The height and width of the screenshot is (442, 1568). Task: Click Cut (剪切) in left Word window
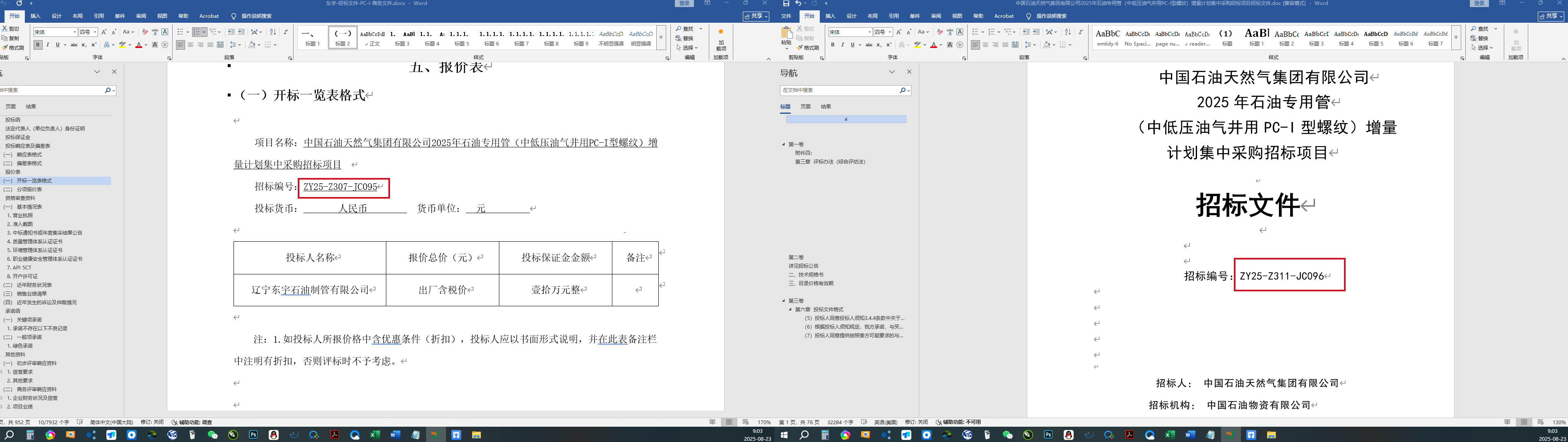[11, 29]
